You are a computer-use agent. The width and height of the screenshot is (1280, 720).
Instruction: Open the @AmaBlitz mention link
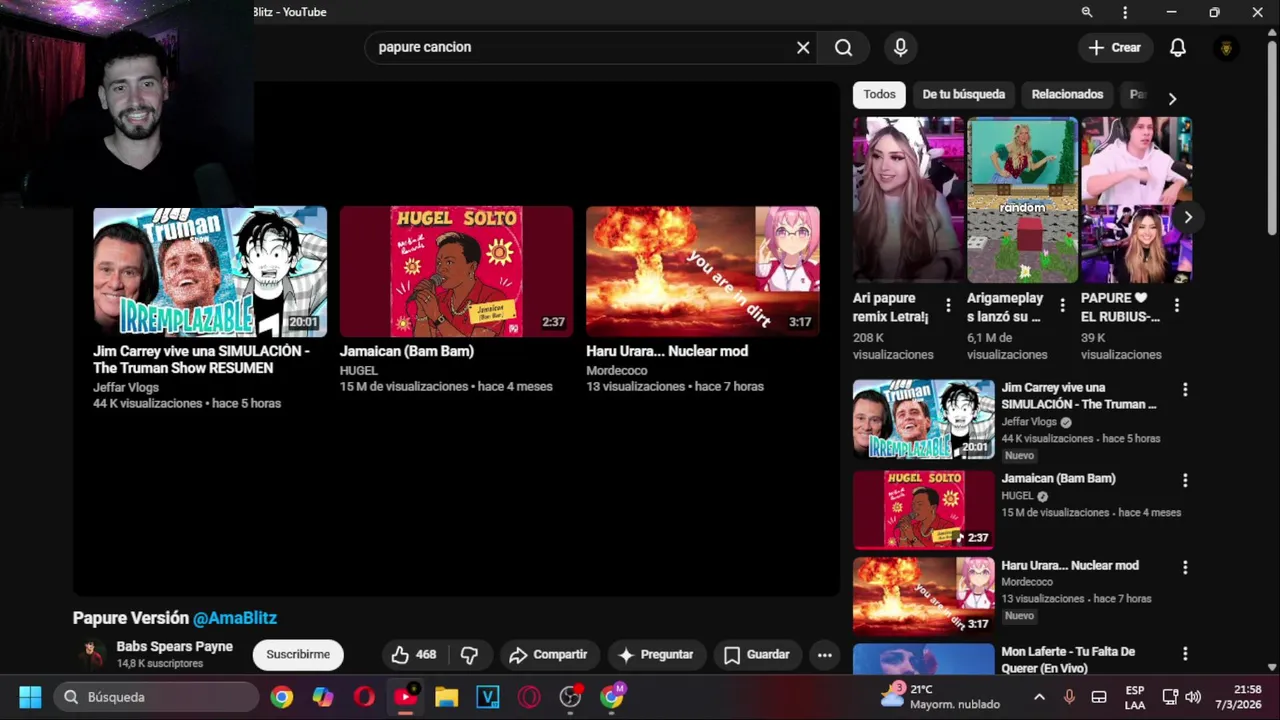[235, 618]
